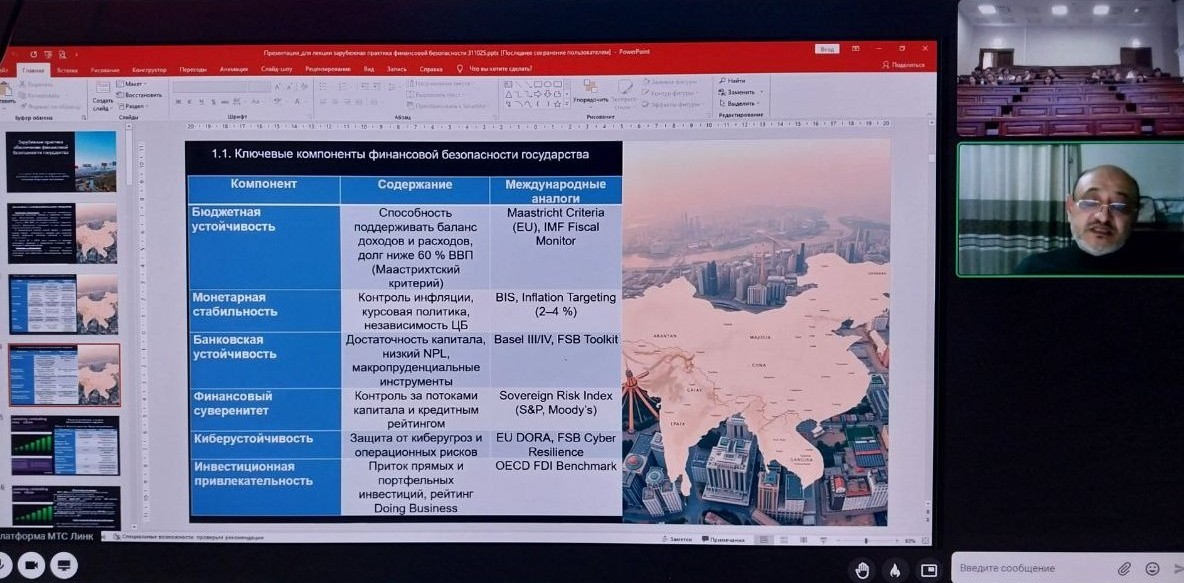1184x583 pixels.
Task: Raise hand in the conference
Action: pos(862,570)
